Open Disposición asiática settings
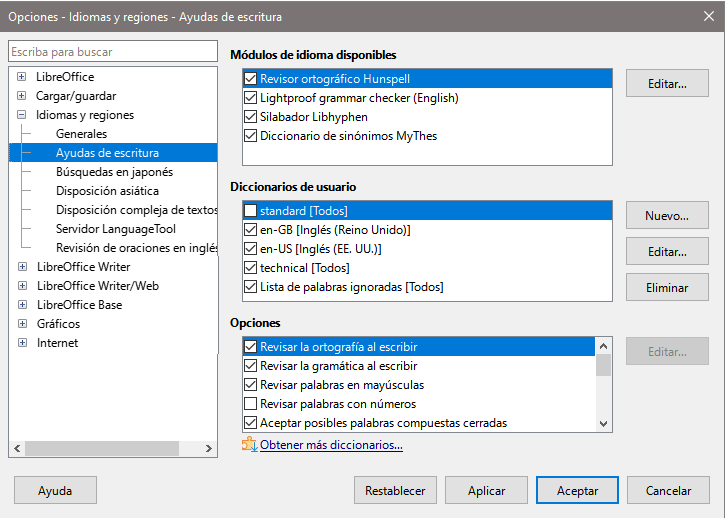The width and height of the screenshot is (726, 518). pyautogui.click(x=107, y=191)
